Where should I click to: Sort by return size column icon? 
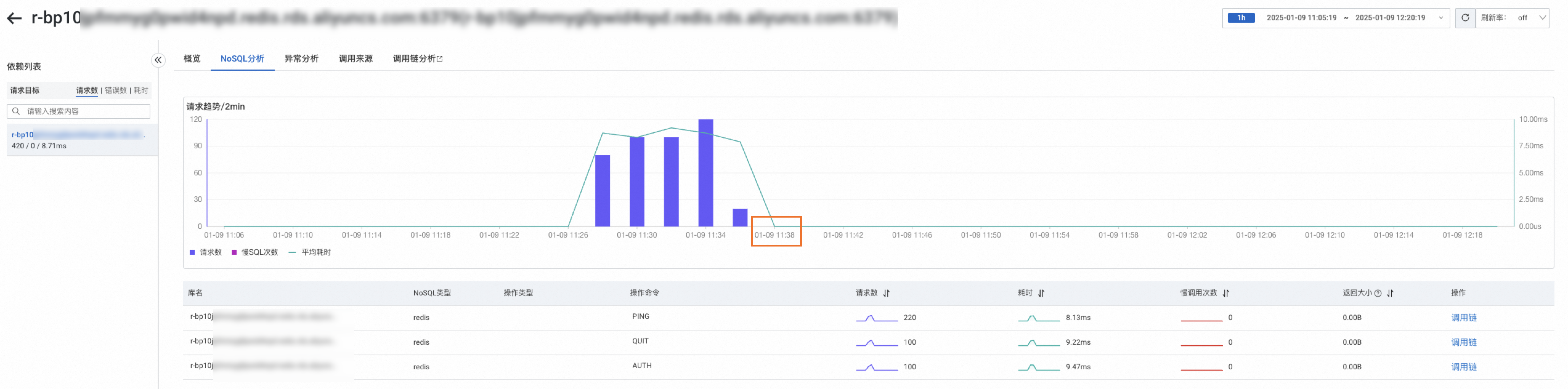(1390, 293)
